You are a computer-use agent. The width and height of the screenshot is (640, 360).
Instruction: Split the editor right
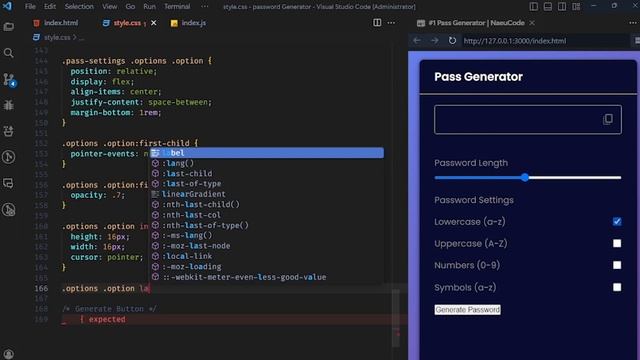(377, 23)
